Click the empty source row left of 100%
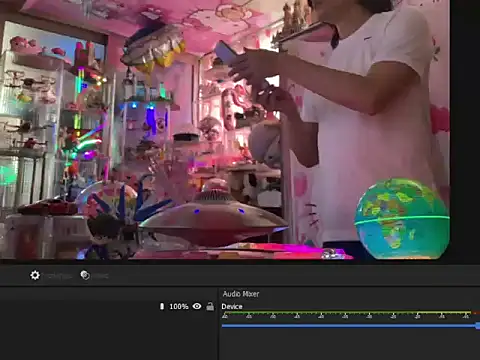This screenshot has height=360, width=480. [x=79, y=306]
